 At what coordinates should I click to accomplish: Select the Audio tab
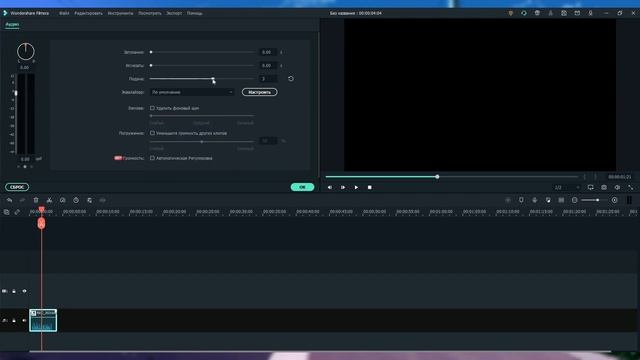coord(12,24)
